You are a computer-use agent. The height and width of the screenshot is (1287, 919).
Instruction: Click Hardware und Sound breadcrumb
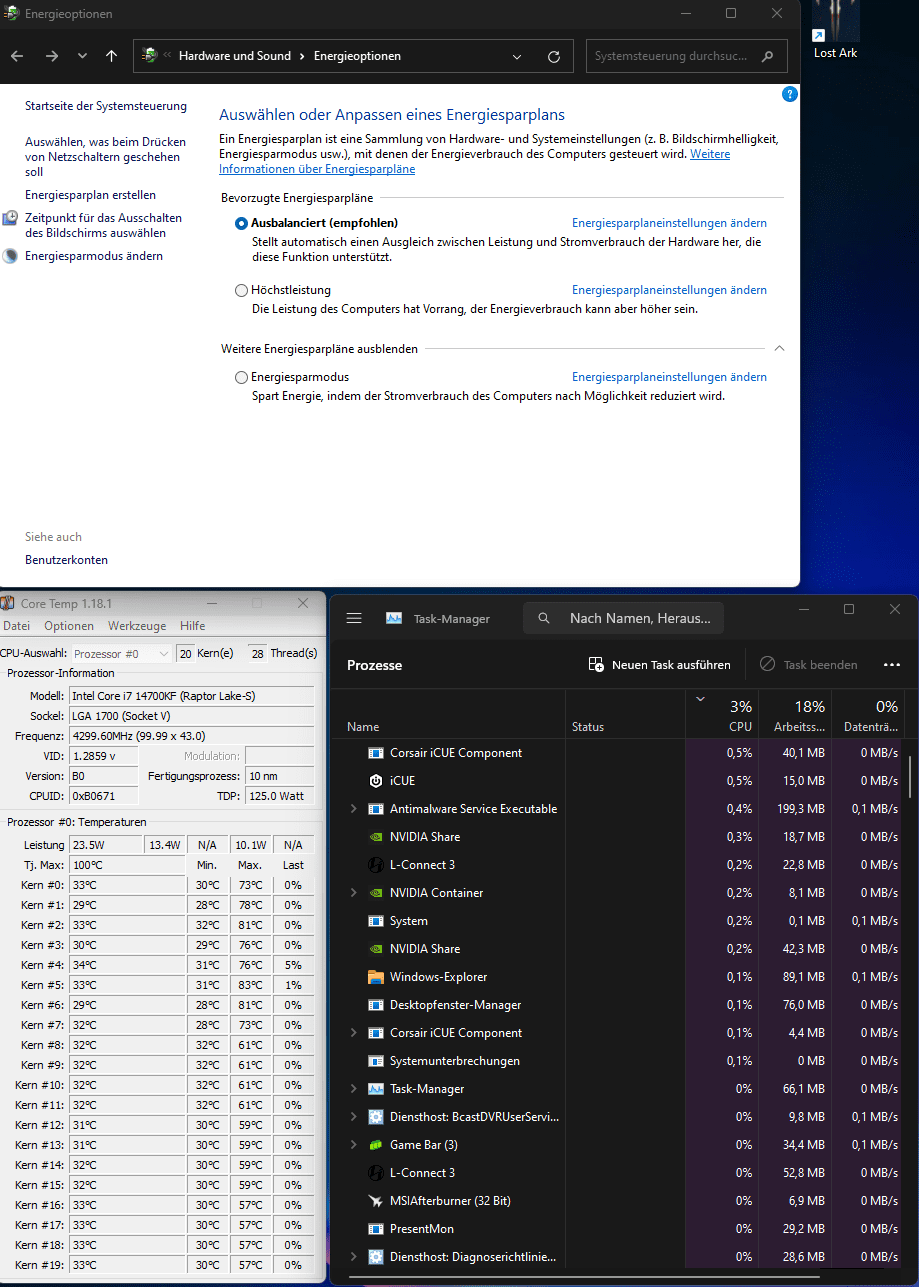[235, 56]
